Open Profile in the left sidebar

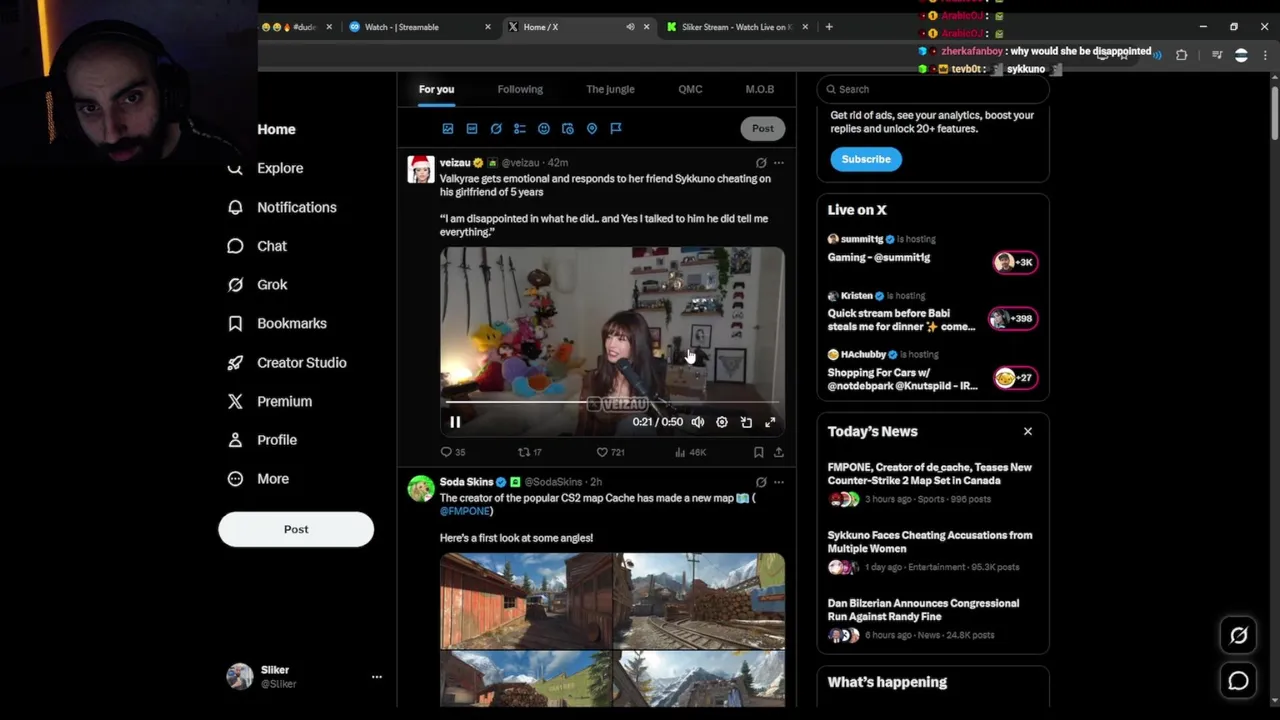pyautogui.click(x=262, y=440)
